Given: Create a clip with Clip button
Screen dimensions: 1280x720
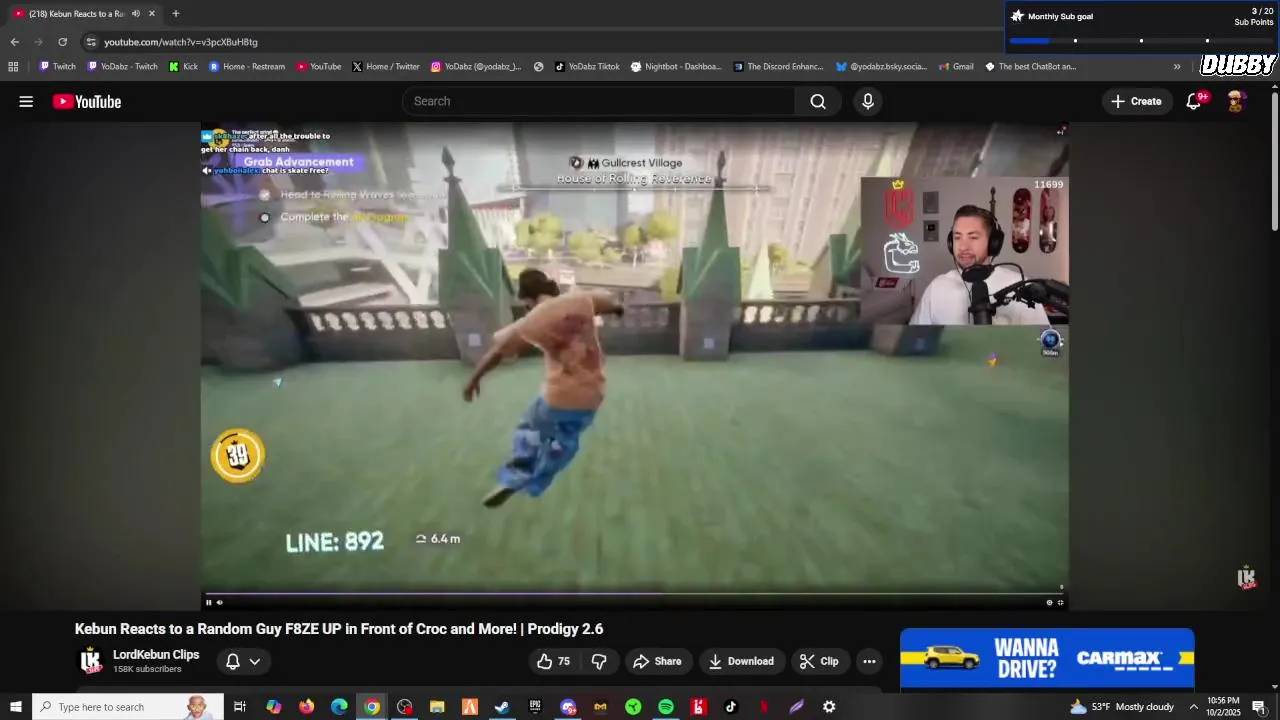Looking at the screenshot, I should click(819, 661).
